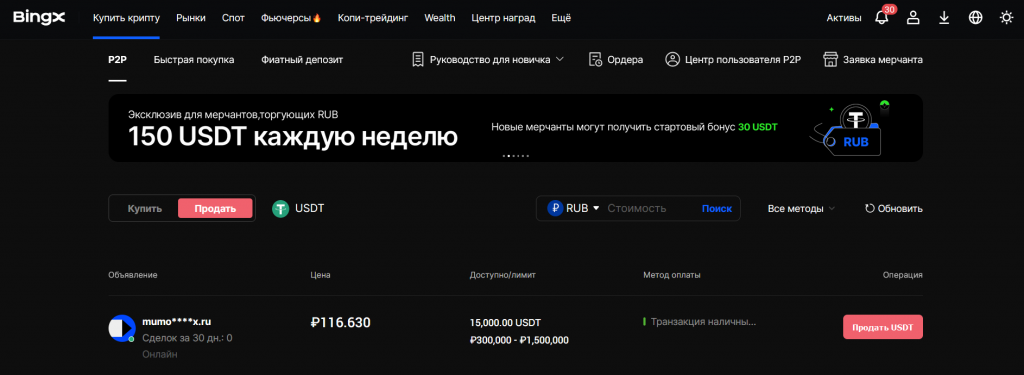
Task: Select the USDT coin label
Action: click(x=310, y=208)
